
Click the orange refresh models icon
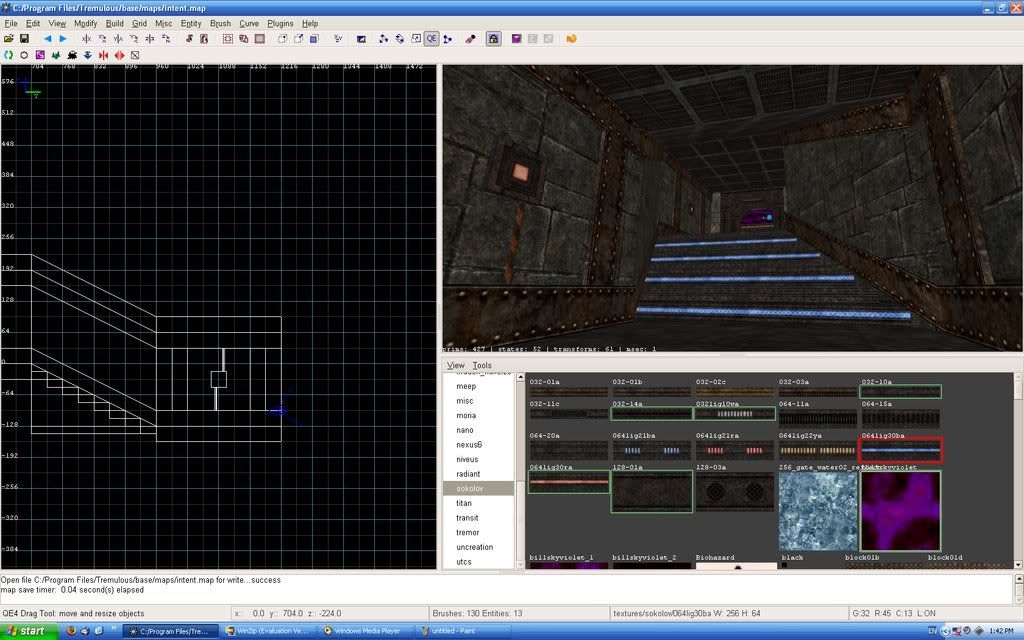coord(571,39)
